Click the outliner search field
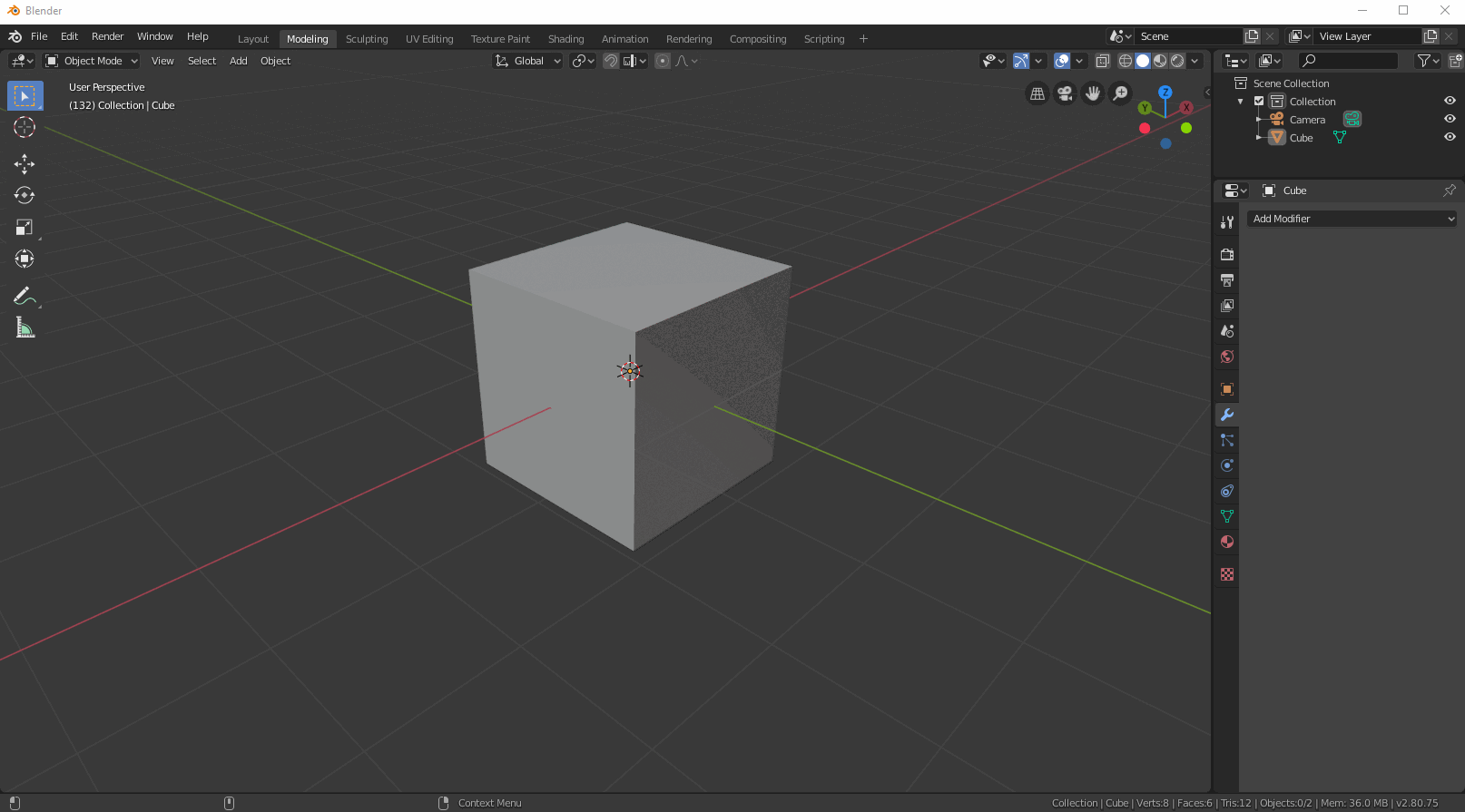Screen dimensions: 1465x812 click(x=1348, y=61)
